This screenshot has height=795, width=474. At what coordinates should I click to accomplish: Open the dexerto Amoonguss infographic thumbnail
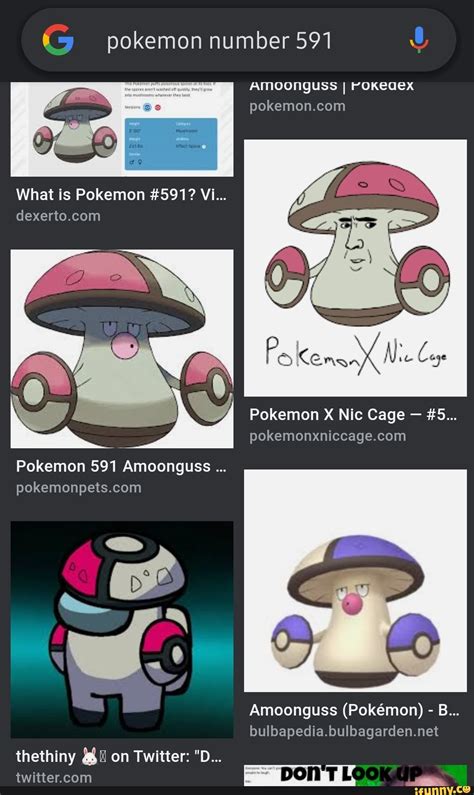[x=122, y=129]
